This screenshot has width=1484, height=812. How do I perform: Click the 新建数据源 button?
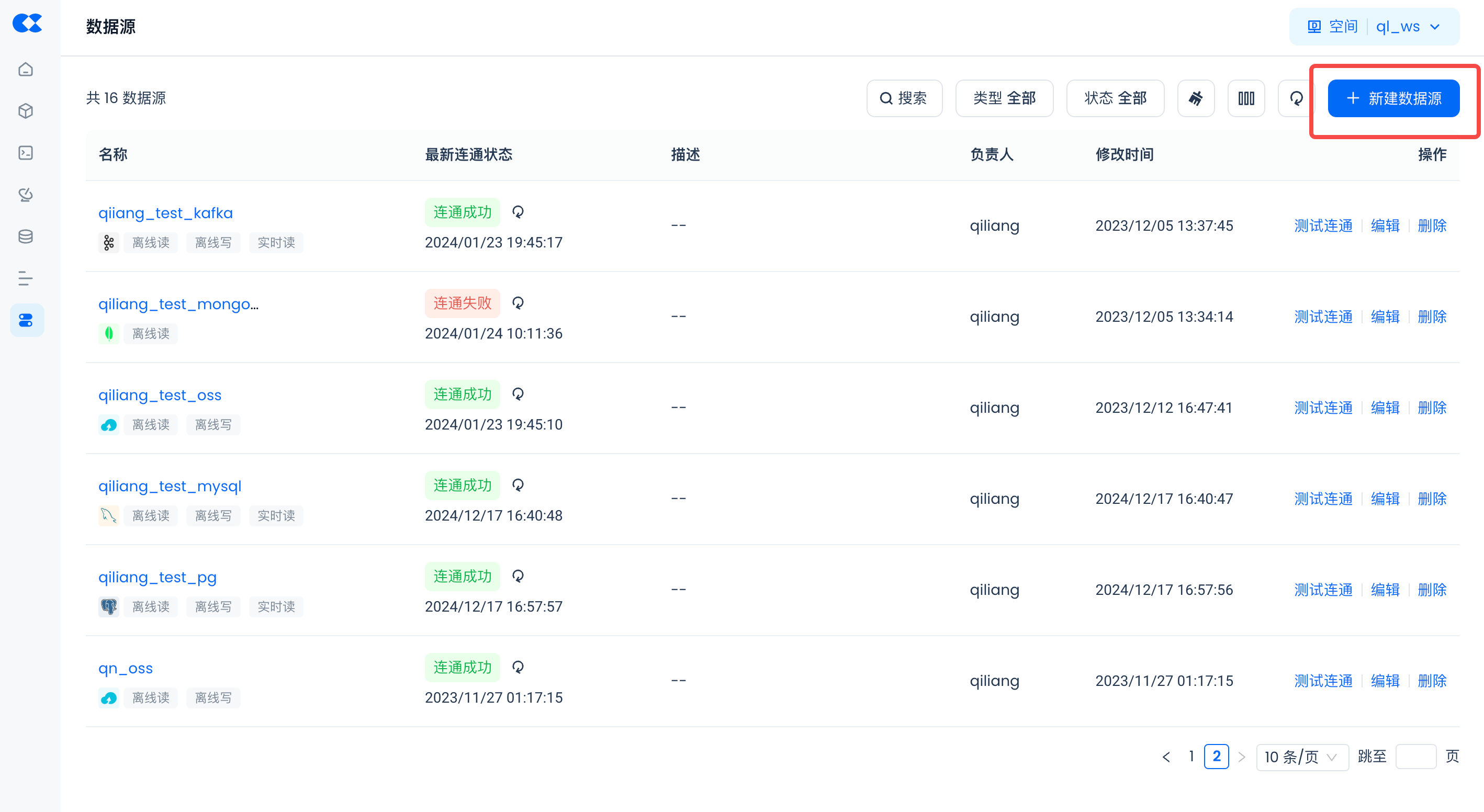[1393, 98]
